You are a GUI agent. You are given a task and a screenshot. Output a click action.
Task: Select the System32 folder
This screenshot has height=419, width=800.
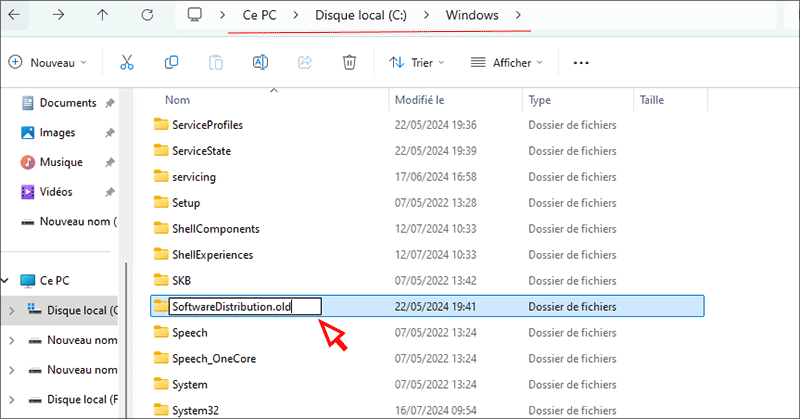point(195,409)
